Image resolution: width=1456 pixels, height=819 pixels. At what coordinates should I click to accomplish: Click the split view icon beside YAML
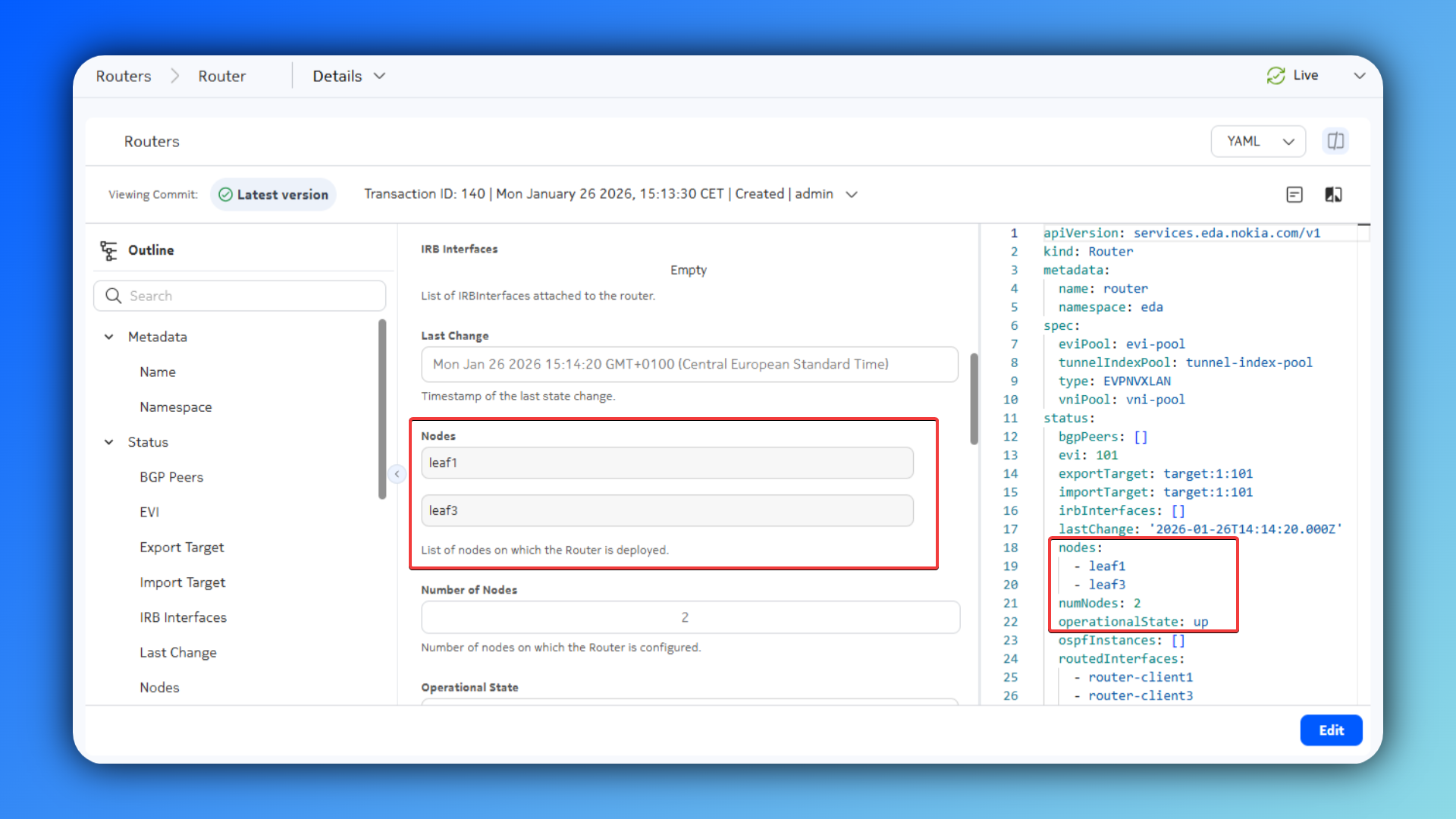click(1335, 141)
